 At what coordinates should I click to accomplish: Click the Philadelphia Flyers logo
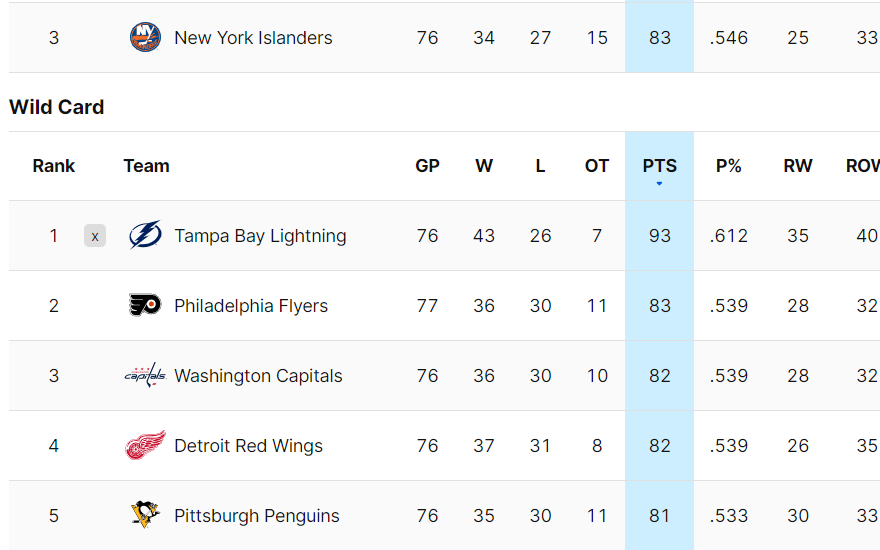[145, 305]
